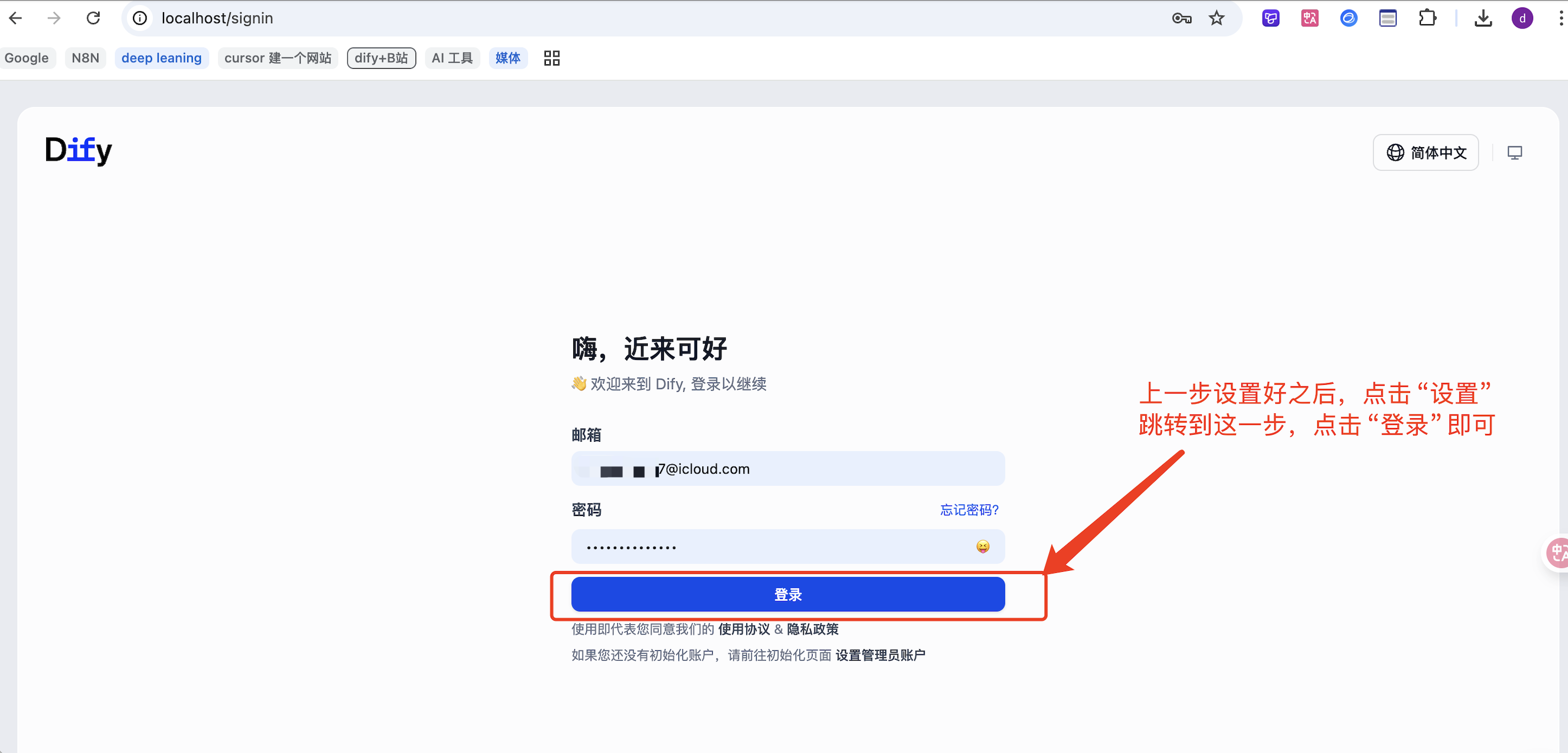Click the 欢迎来到 Dify, 登录以继续 text

[668, 384]
